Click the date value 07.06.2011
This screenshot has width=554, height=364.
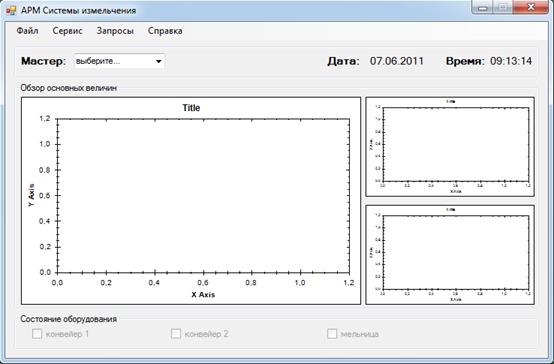pos(397,61)
